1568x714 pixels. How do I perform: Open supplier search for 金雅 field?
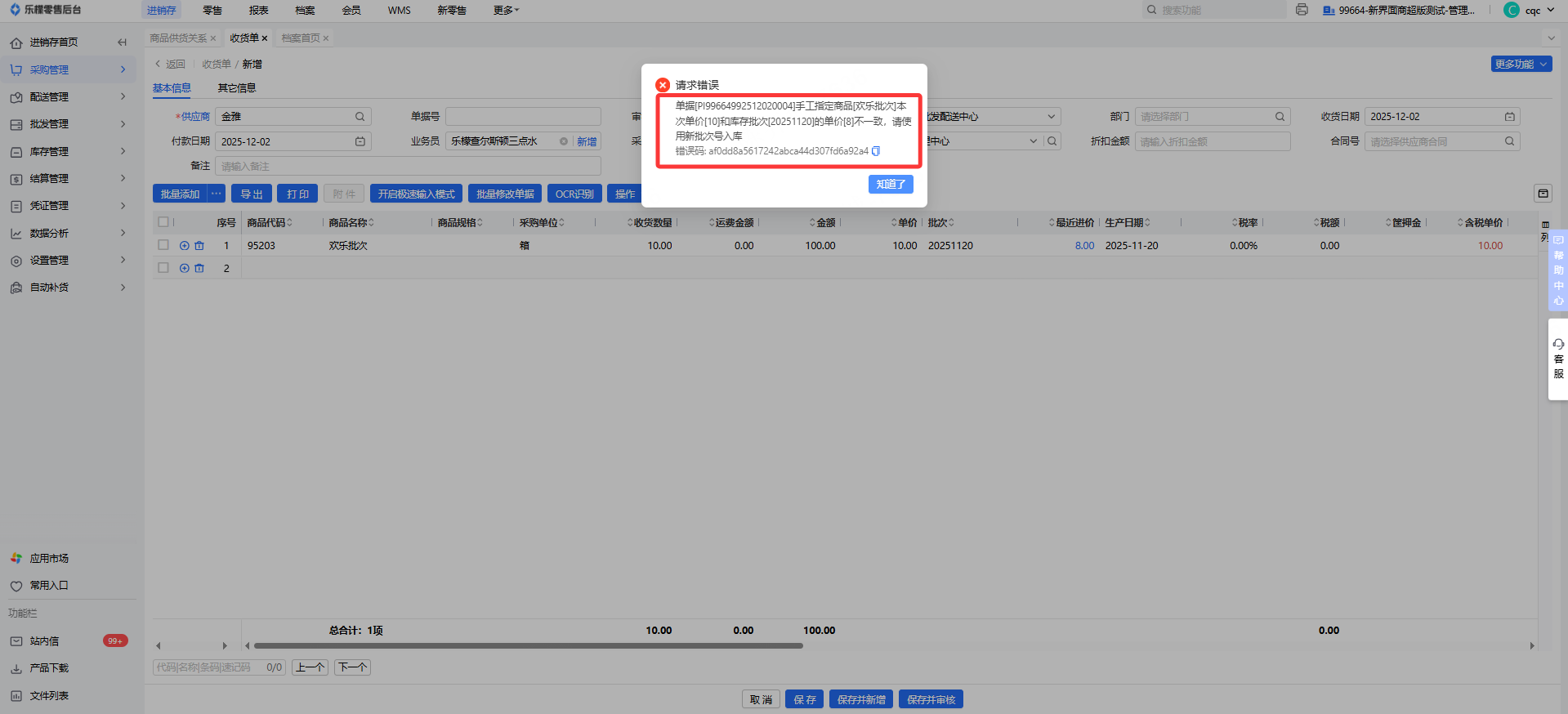point(360,117)
